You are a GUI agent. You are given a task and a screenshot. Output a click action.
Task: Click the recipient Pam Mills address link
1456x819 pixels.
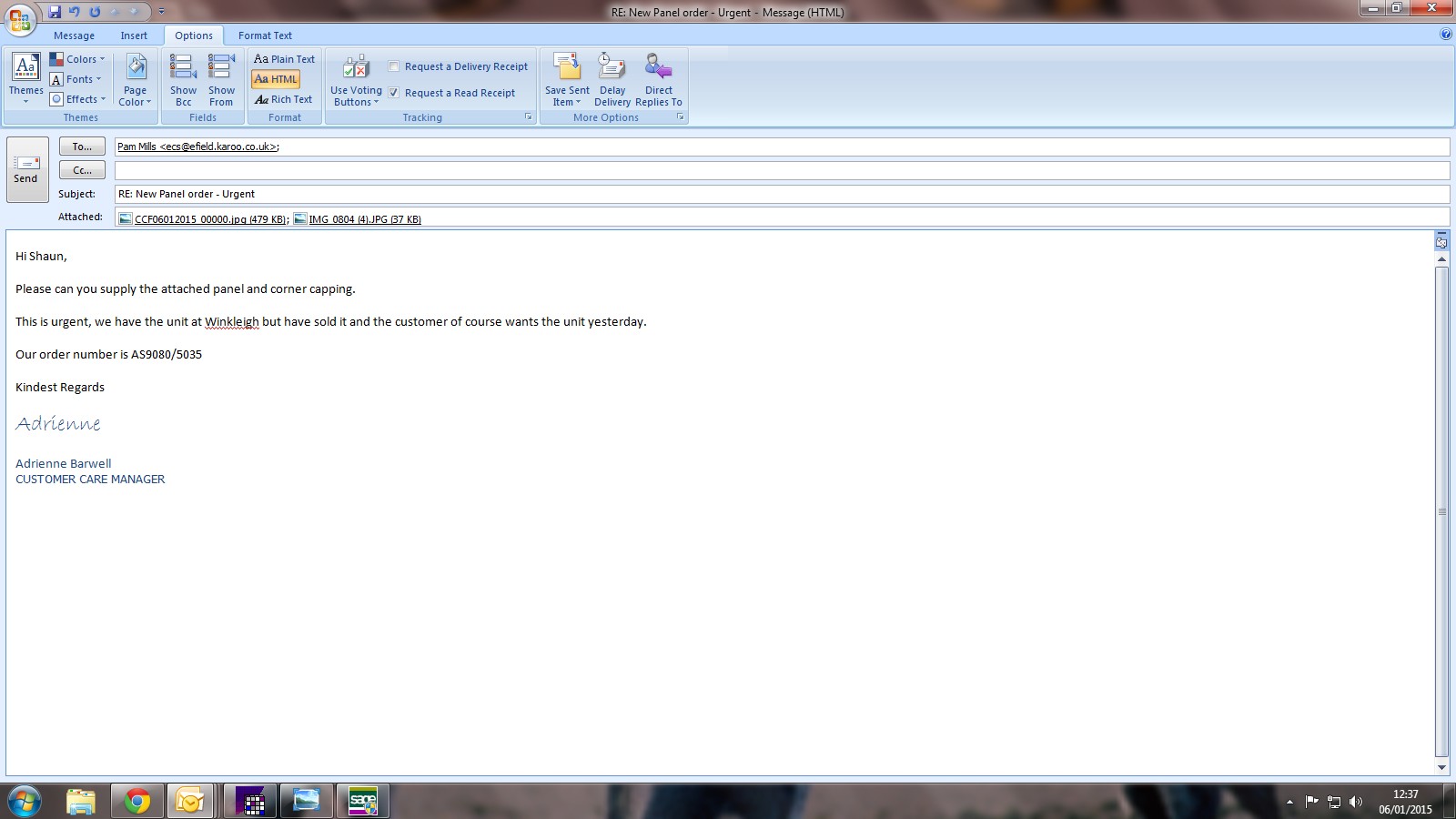point(198,147)
